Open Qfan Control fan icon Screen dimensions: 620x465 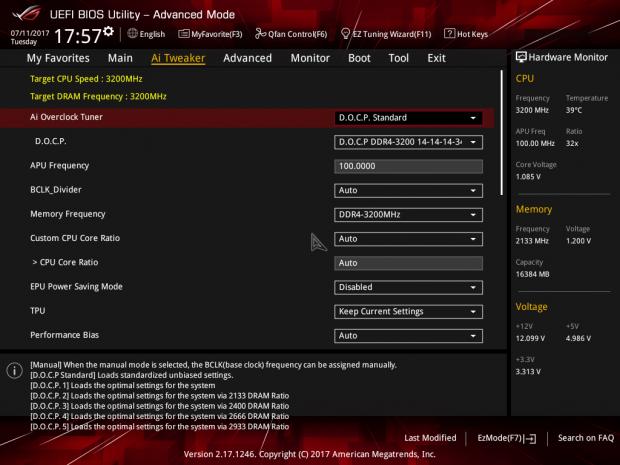[260, 34]
